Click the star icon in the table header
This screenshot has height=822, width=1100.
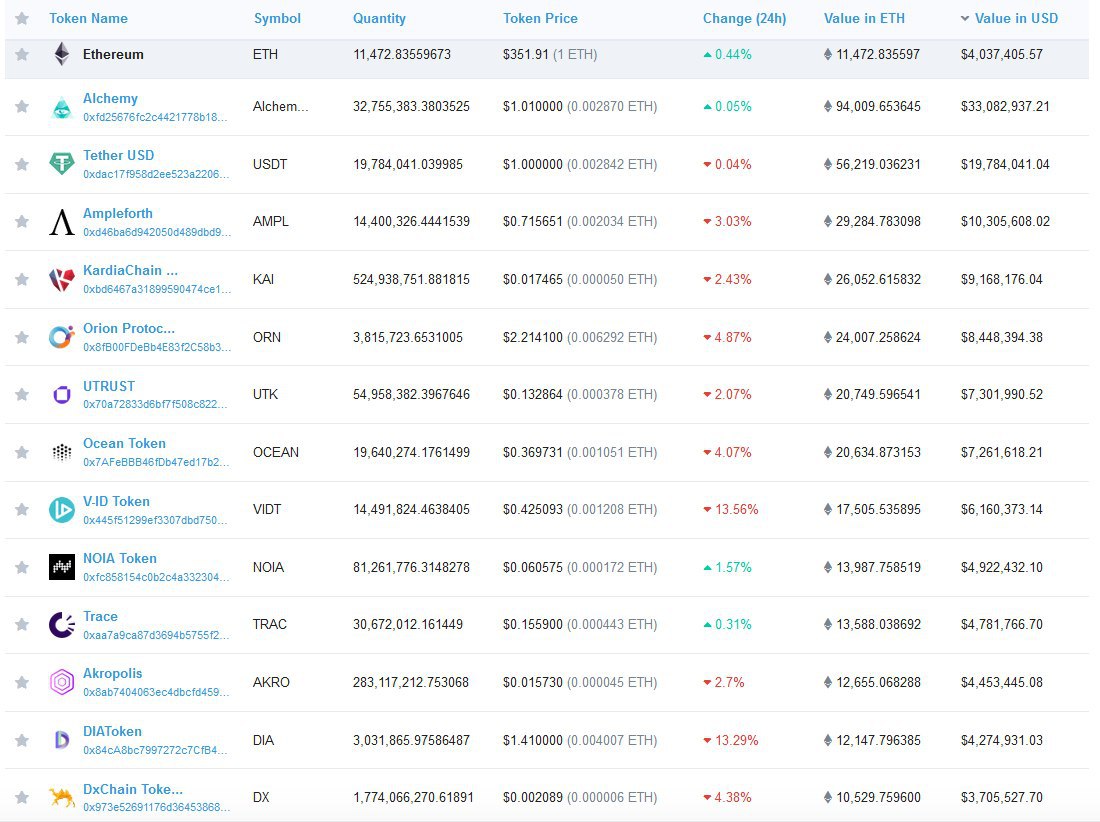point(22,18)
